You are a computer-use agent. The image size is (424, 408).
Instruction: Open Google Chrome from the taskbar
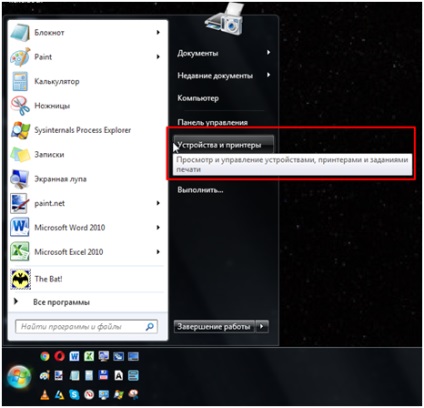(45, 356)
